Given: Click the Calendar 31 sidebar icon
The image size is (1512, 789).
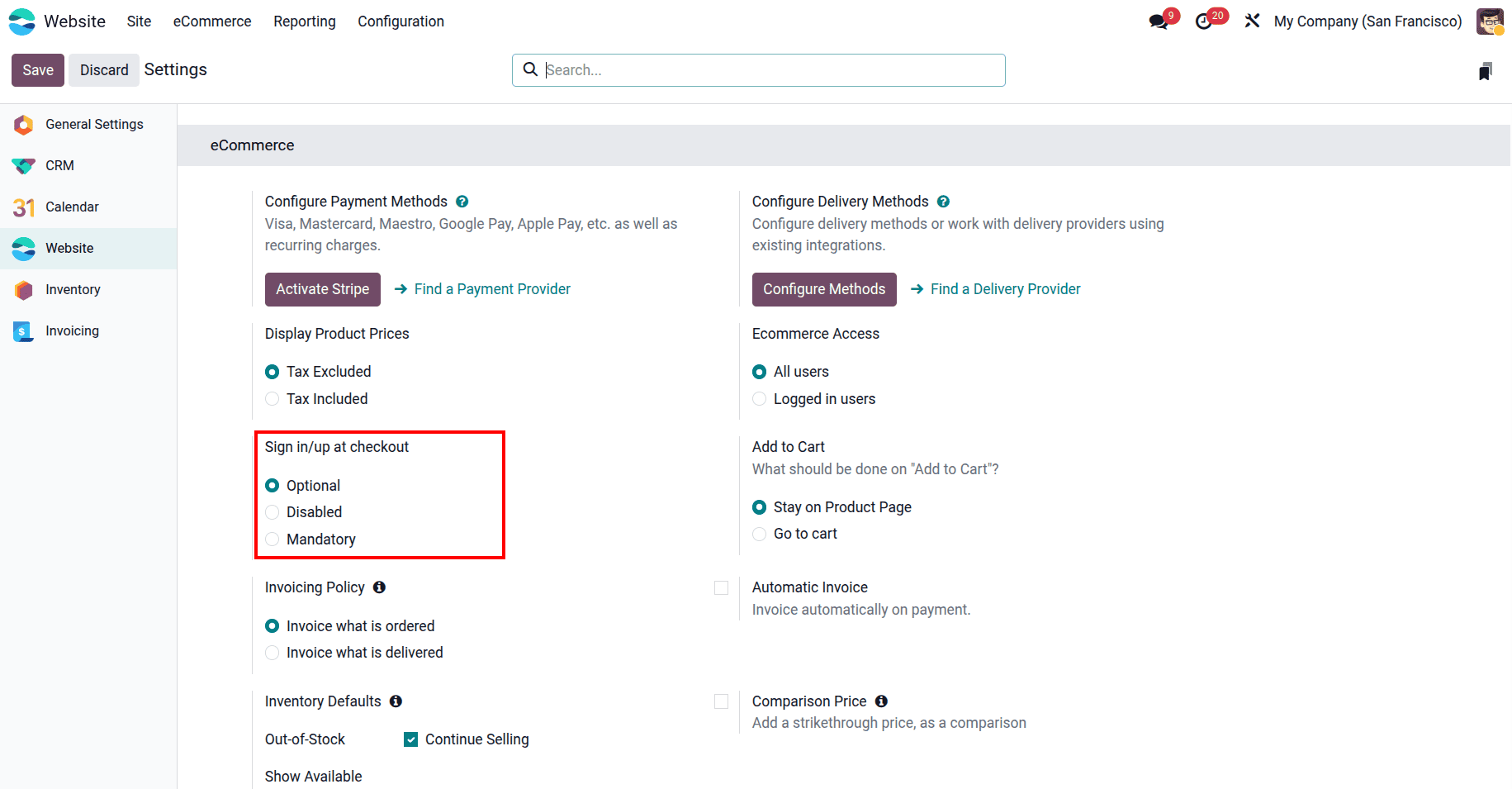Looking at the screenshot, I should pyautogui.click(x=23, y=207).
